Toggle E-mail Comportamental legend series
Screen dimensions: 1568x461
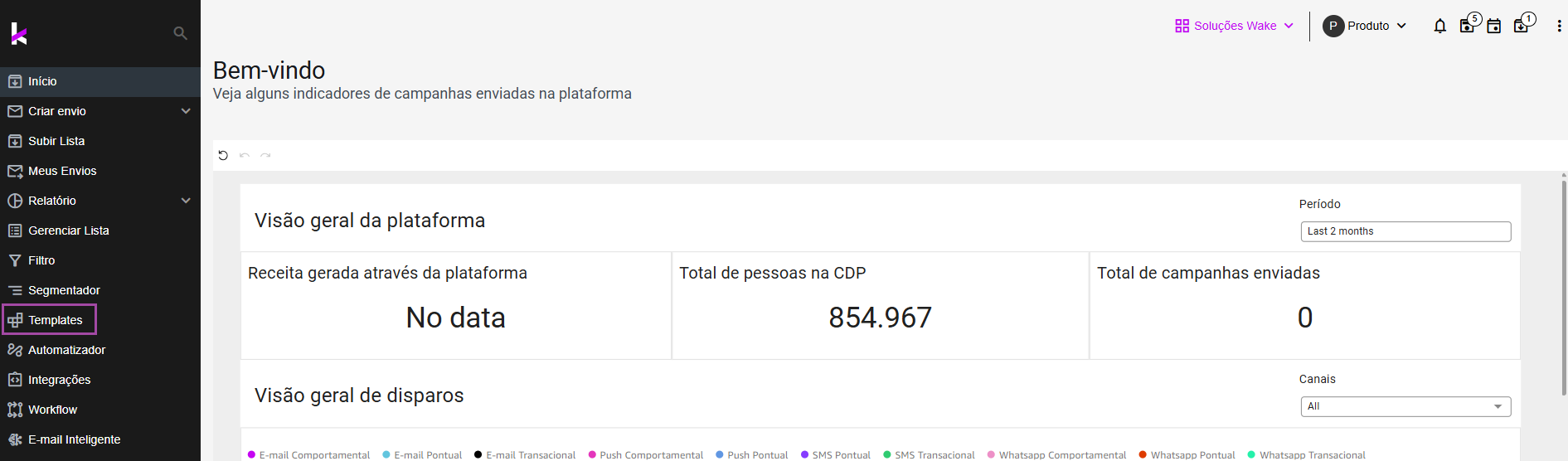308,454
